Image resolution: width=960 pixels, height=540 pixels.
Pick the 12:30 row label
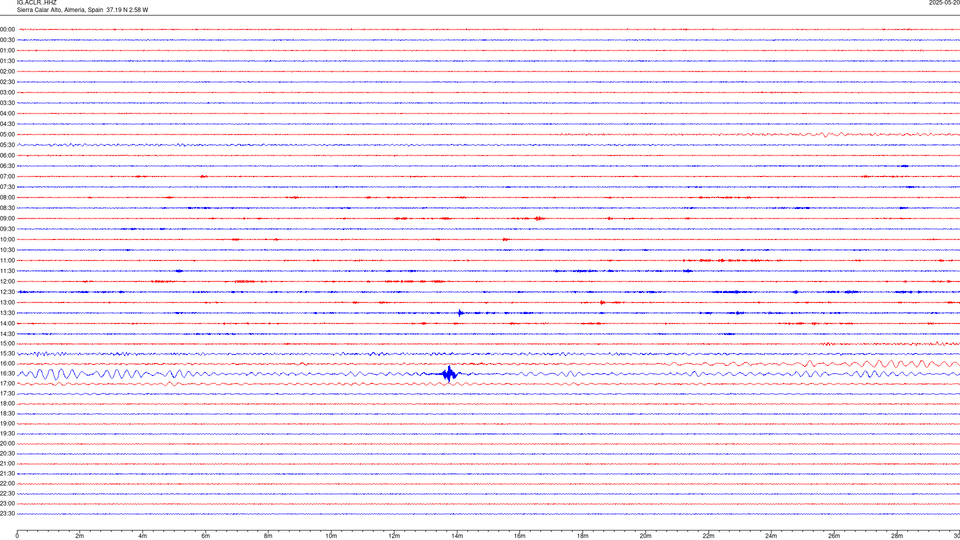click(7, 291)
